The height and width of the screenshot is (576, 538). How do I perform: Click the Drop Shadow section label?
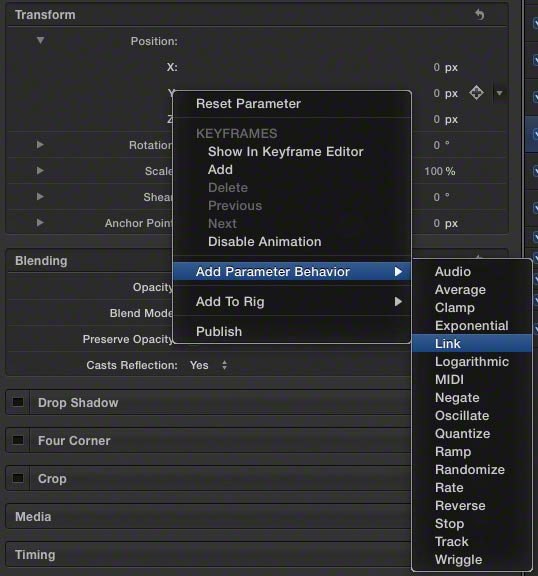pyautogui.click(x=78, y=403)
